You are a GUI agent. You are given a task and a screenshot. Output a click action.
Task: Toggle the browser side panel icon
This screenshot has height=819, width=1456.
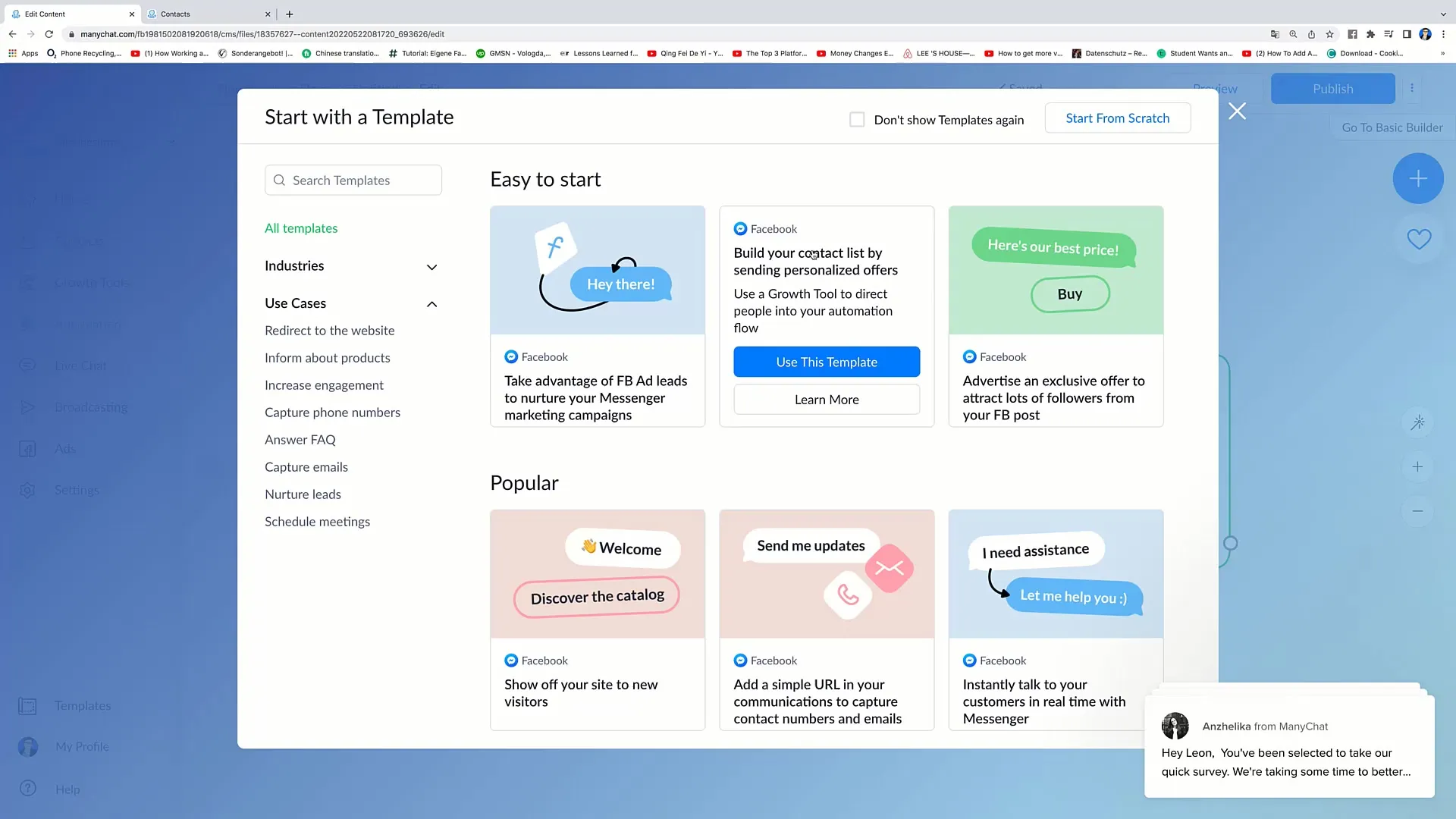(x=1407, y=34)
